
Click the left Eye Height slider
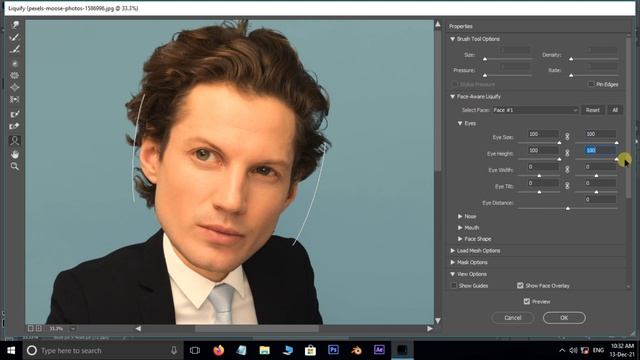point(539,159)
